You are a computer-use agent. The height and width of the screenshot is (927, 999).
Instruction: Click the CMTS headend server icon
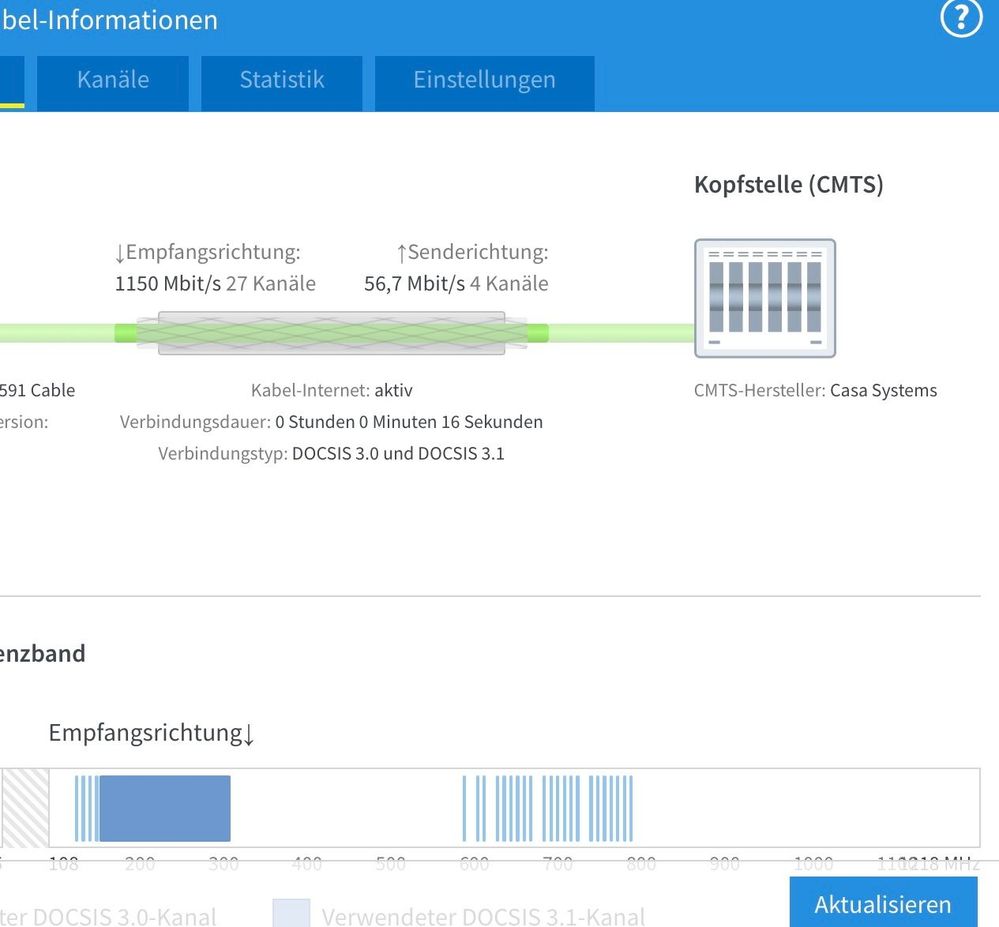pos(765,298)
